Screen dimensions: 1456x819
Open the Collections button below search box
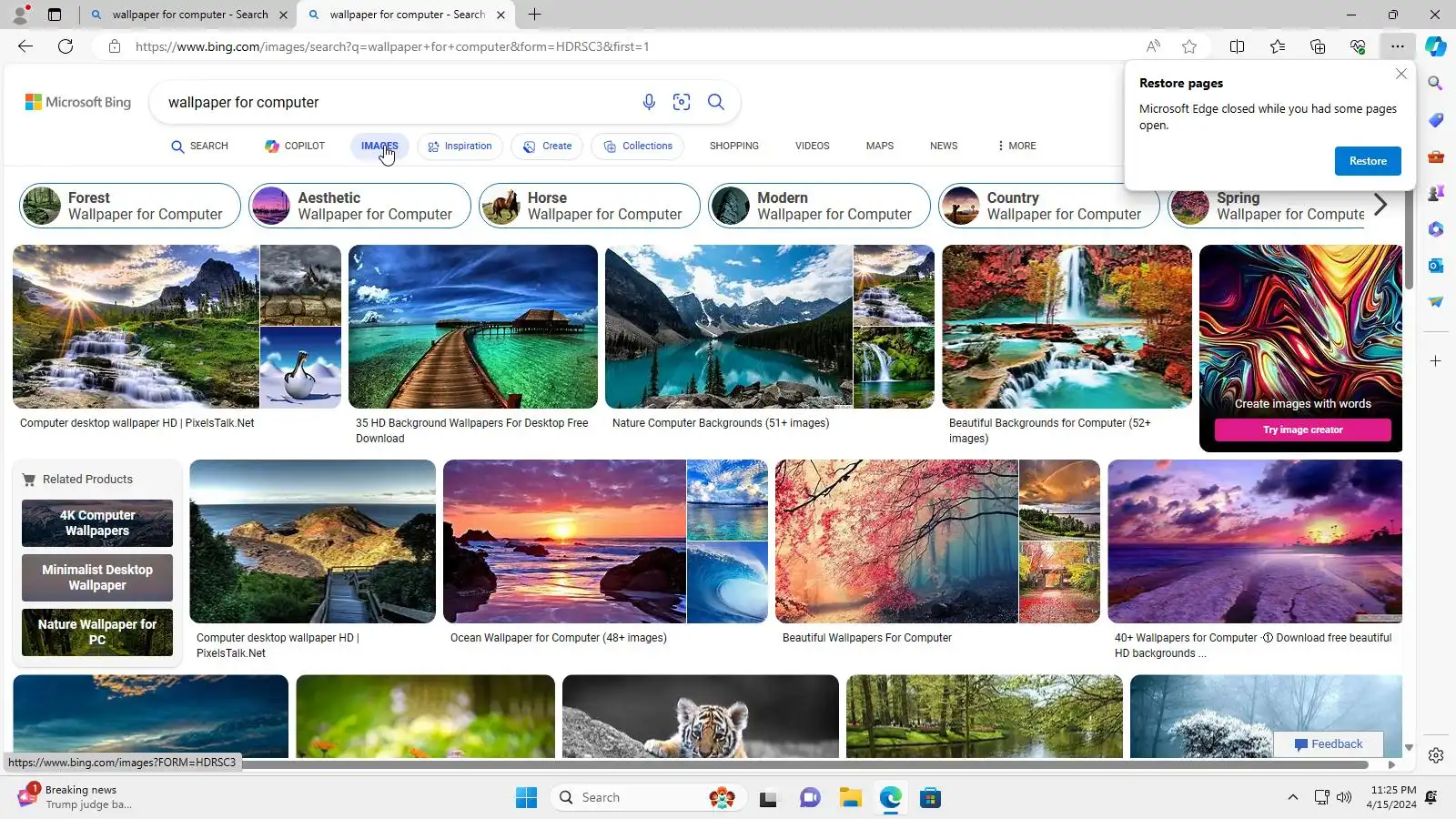[637, 146]
